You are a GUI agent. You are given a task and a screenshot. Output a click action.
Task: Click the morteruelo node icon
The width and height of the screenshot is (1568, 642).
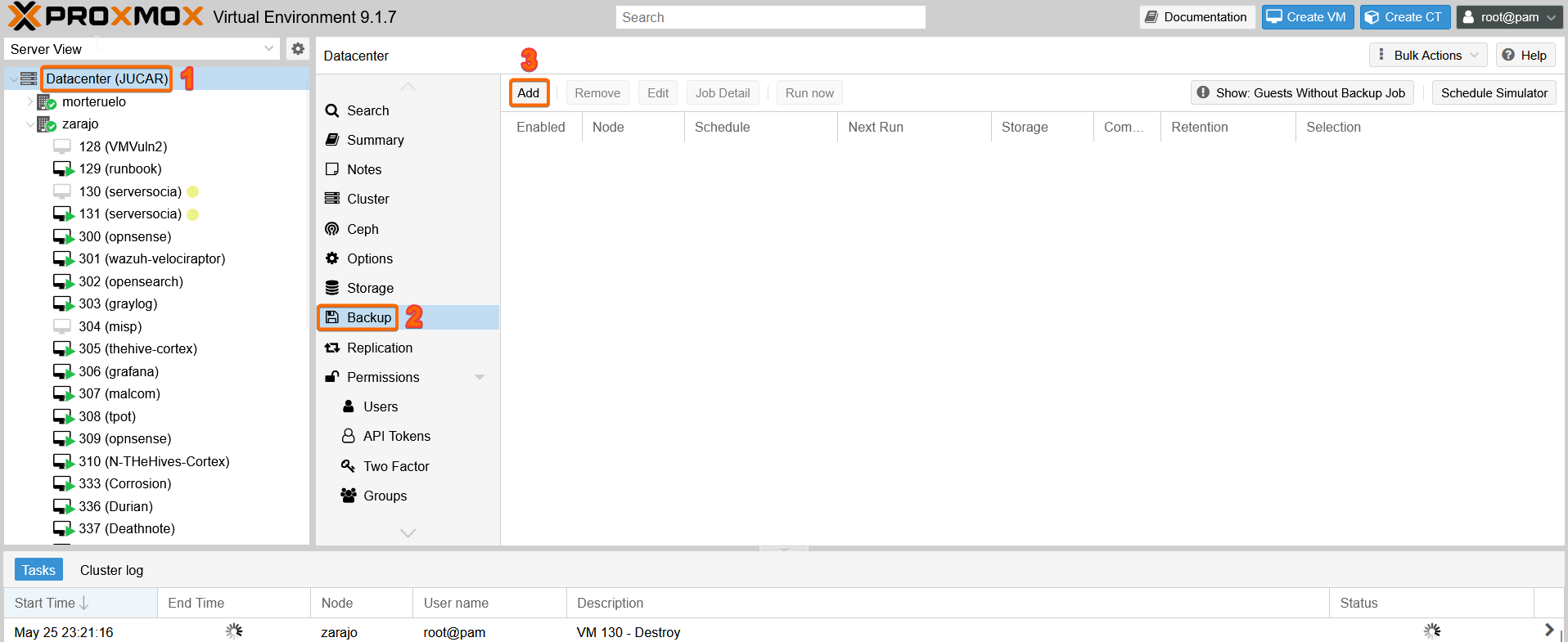click(47, 101)
